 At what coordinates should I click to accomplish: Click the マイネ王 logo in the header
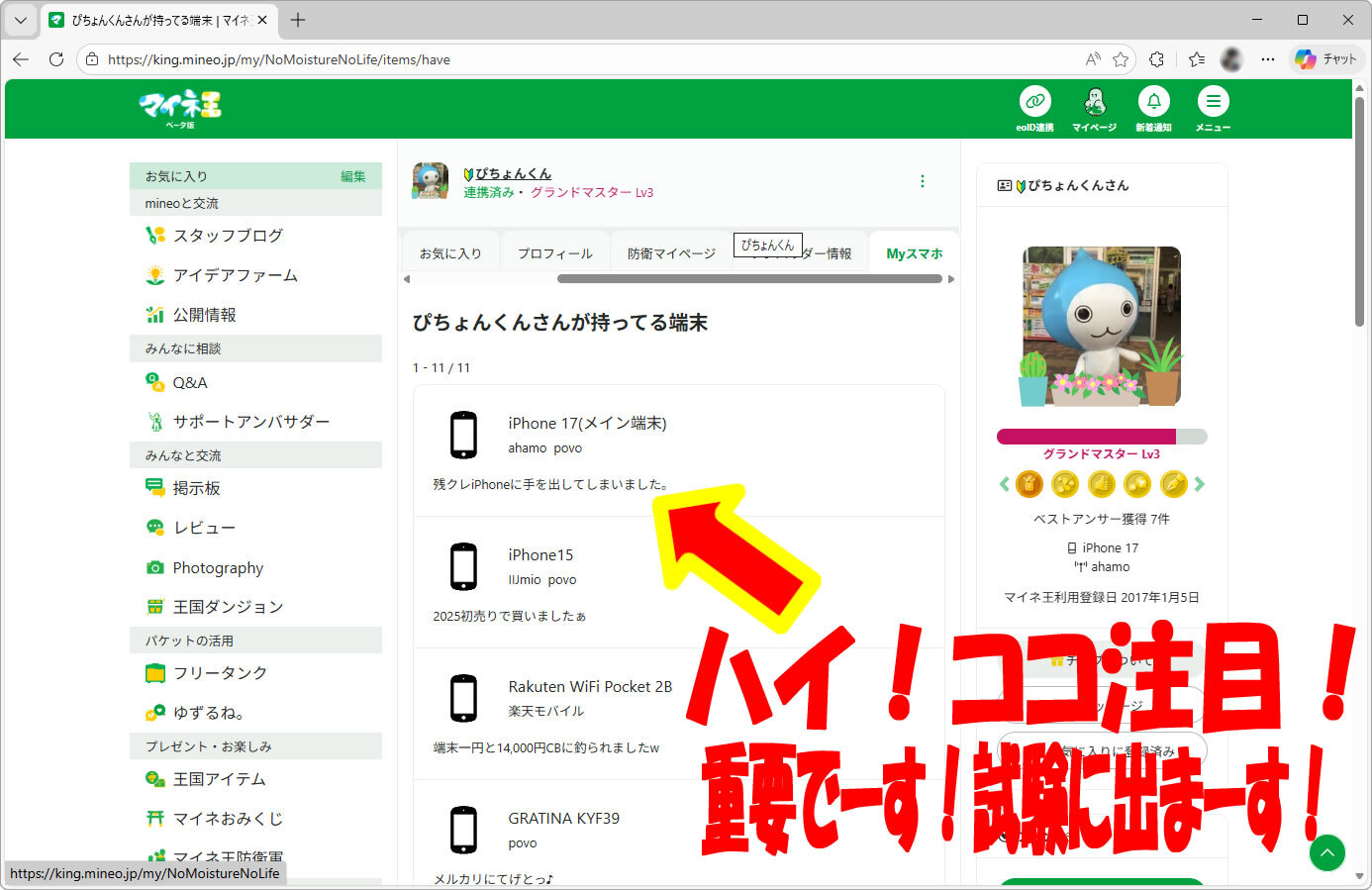(x=180, y=108)
